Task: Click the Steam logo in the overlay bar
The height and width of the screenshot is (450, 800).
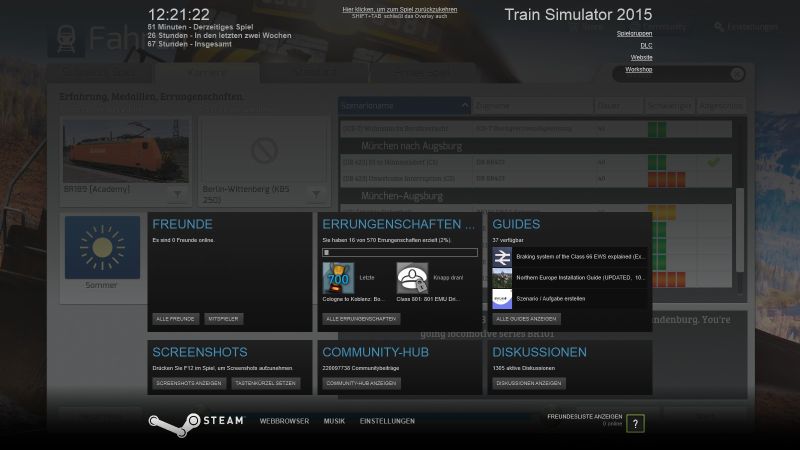Action: click(x=196, y=424)
